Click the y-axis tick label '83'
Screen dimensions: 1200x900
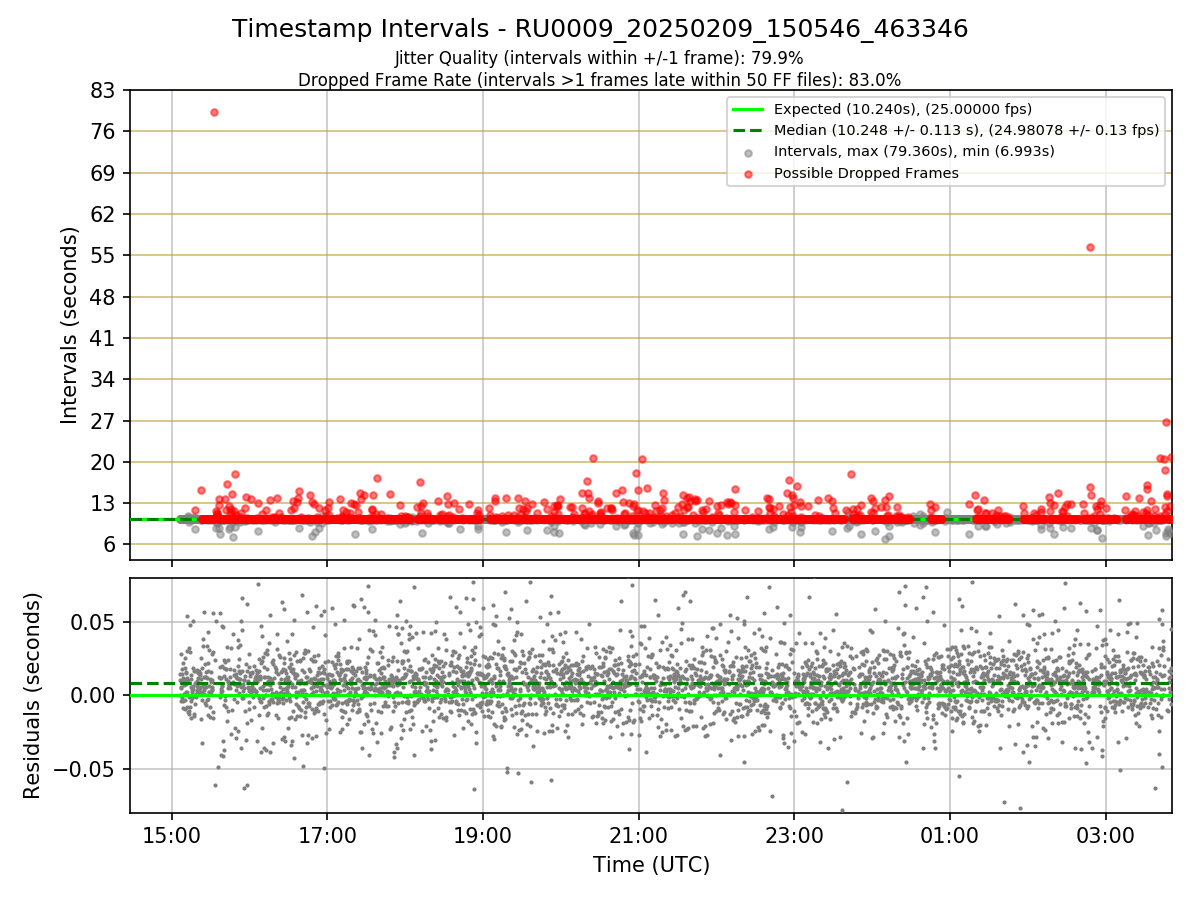[x=105, y=90]
